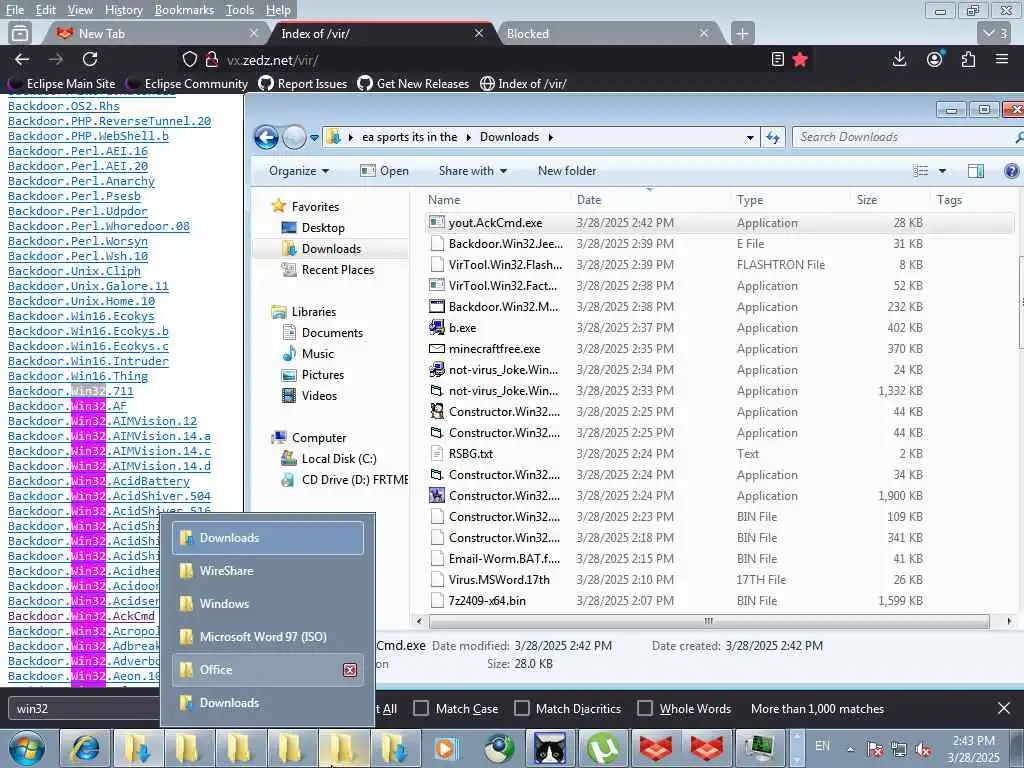
Task: Click the horizontal scrollbar of file list
Action: pyautogui.click(x=709, y=621)
